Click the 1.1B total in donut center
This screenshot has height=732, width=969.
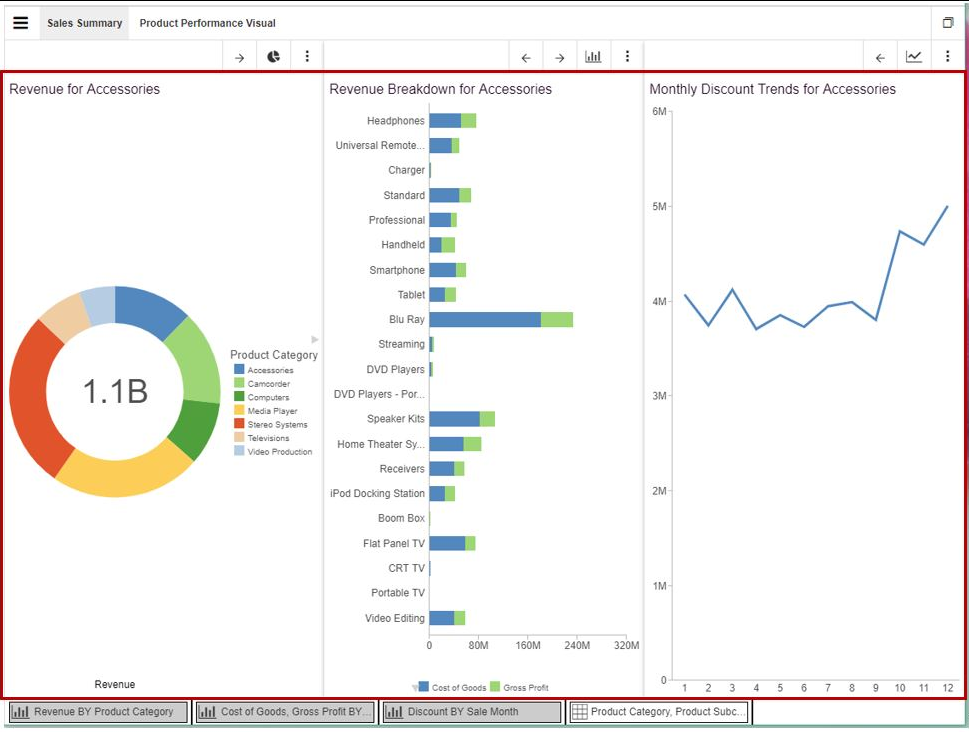click(116, 391)
